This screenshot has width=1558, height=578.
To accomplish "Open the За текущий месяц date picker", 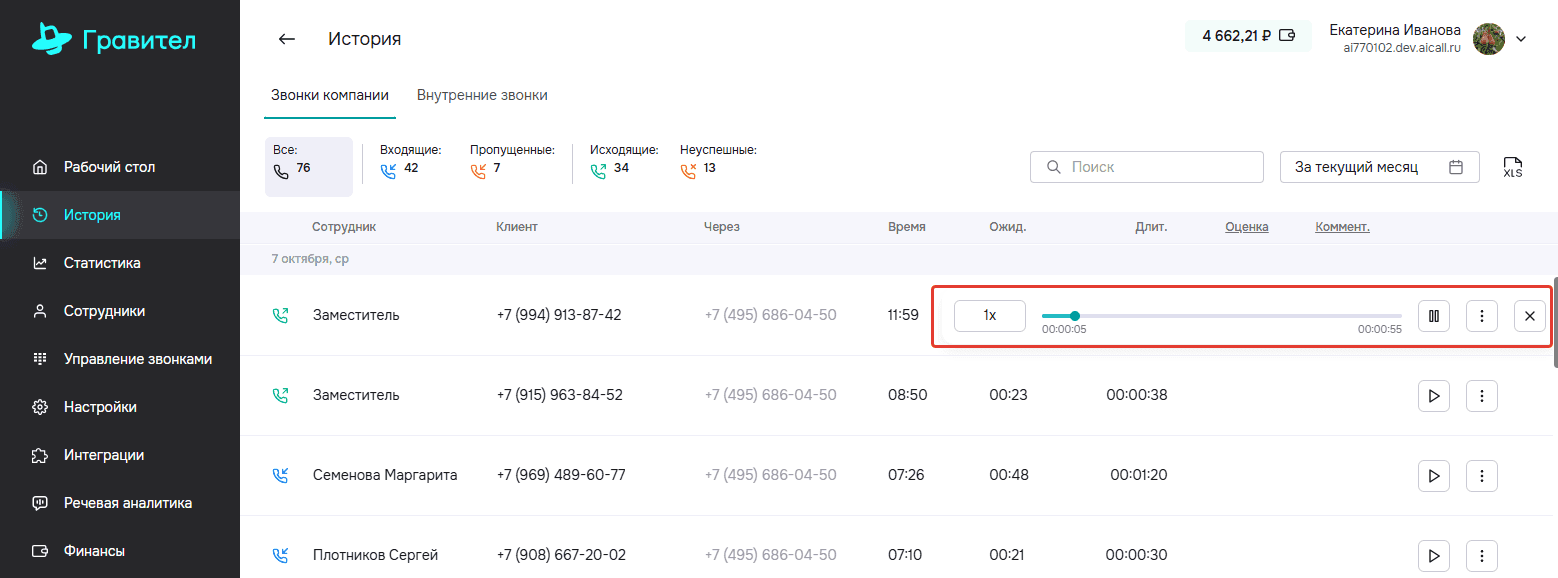I will pyautogui.click(x=1380, y=167).
